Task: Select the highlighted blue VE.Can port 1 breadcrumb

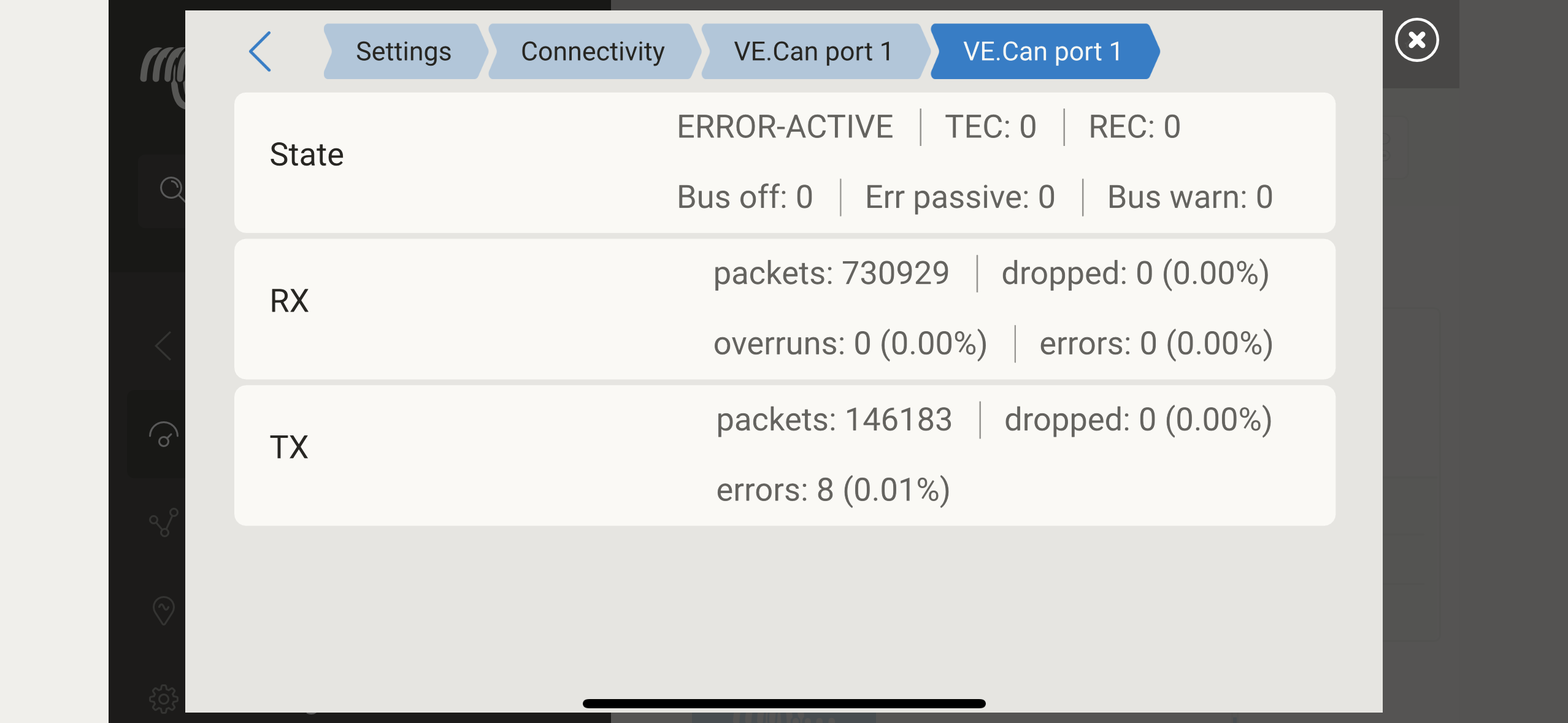Action: click(1042, 52)
